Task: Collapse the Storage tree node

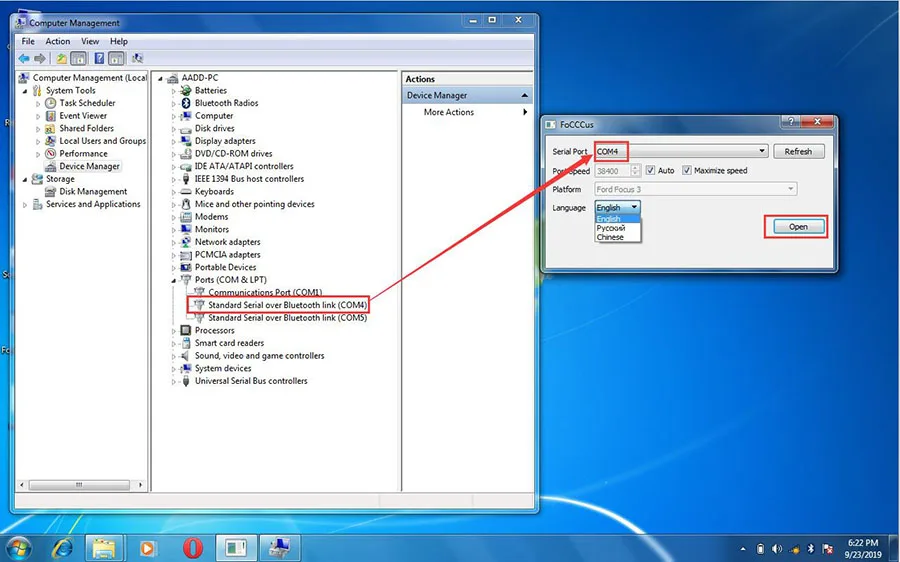Action: 25,179
